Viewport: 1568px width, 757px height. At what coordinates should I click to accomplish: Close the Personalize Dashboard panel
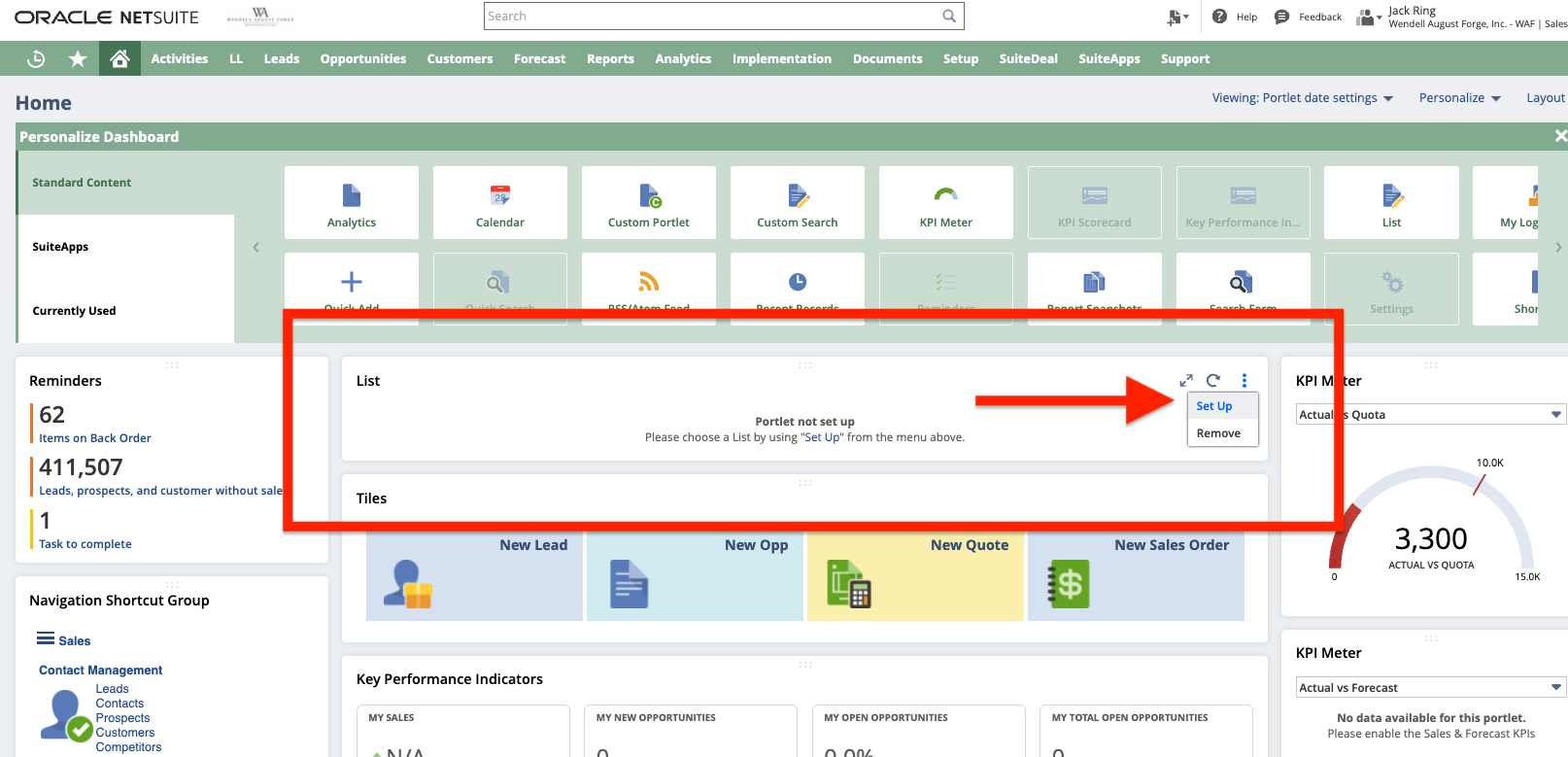coord(1560,136)
